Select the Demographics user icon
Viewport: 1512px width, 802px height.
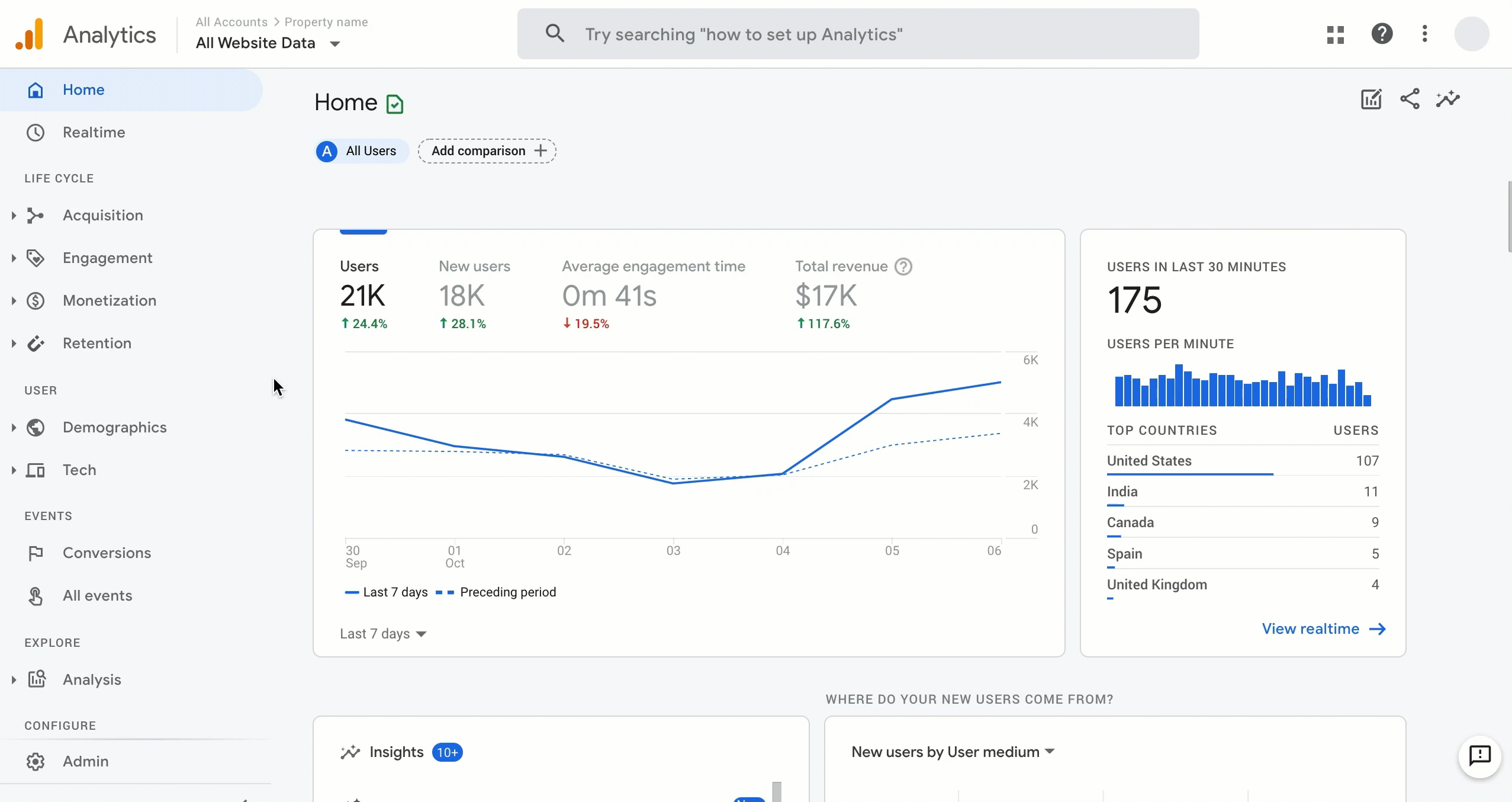point(34,427)
